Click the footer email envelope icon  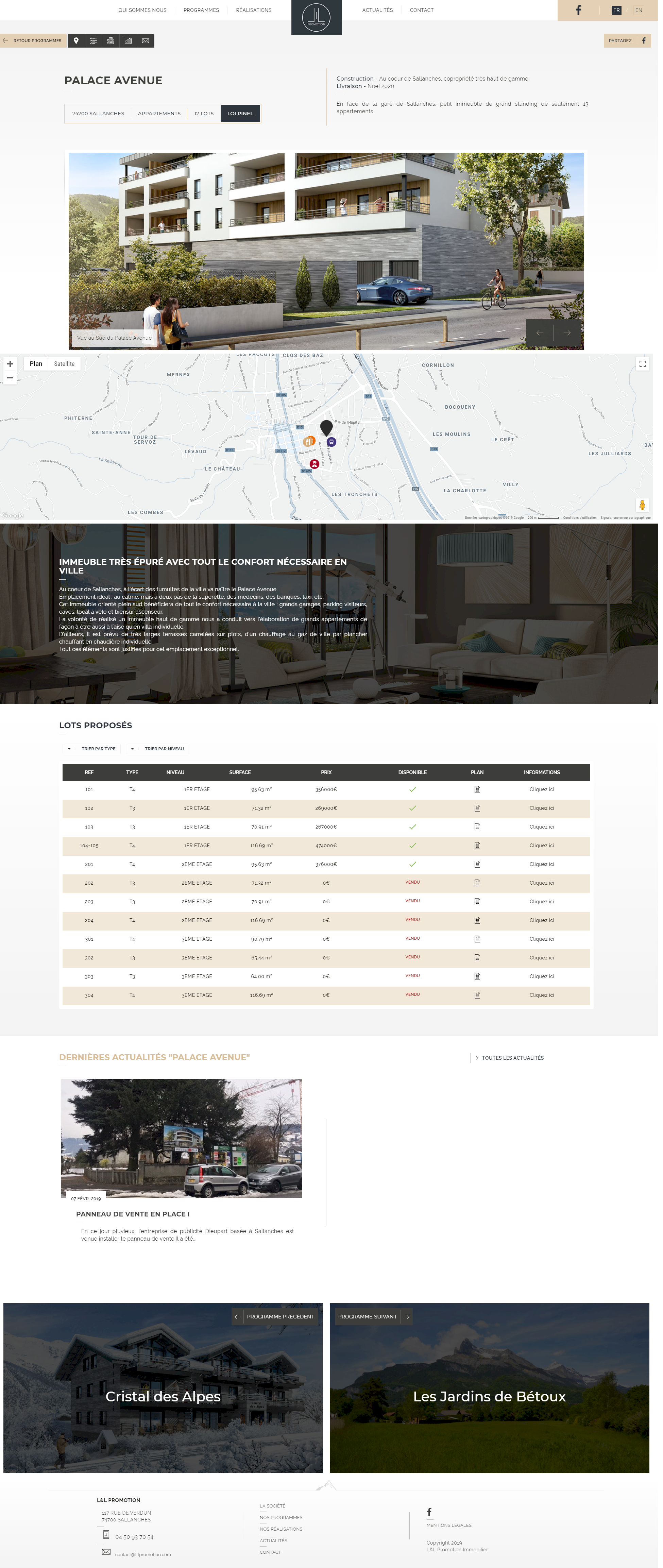pyautogui.click(x=106, y=1552)
